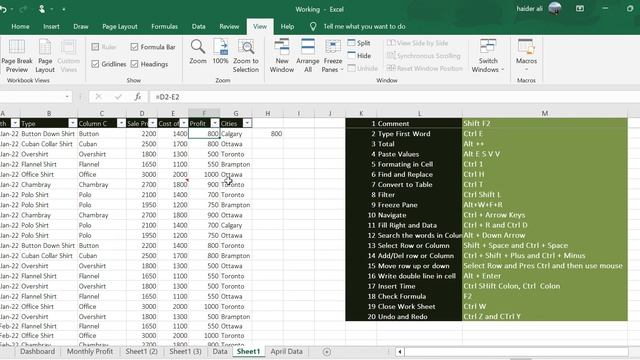Select column M header
The height and width of the screenshot is (360, 640).
coord(544,113)
